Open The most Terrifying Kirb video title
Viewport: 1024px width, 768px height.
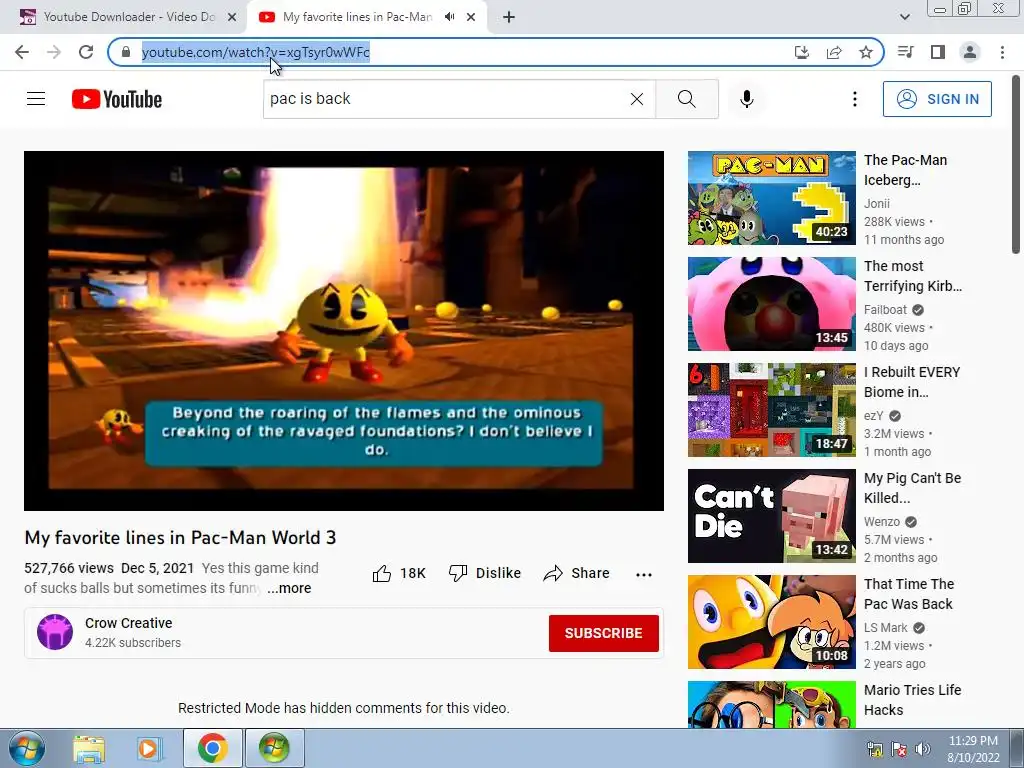pyautogui.click(x=912, y=276)
